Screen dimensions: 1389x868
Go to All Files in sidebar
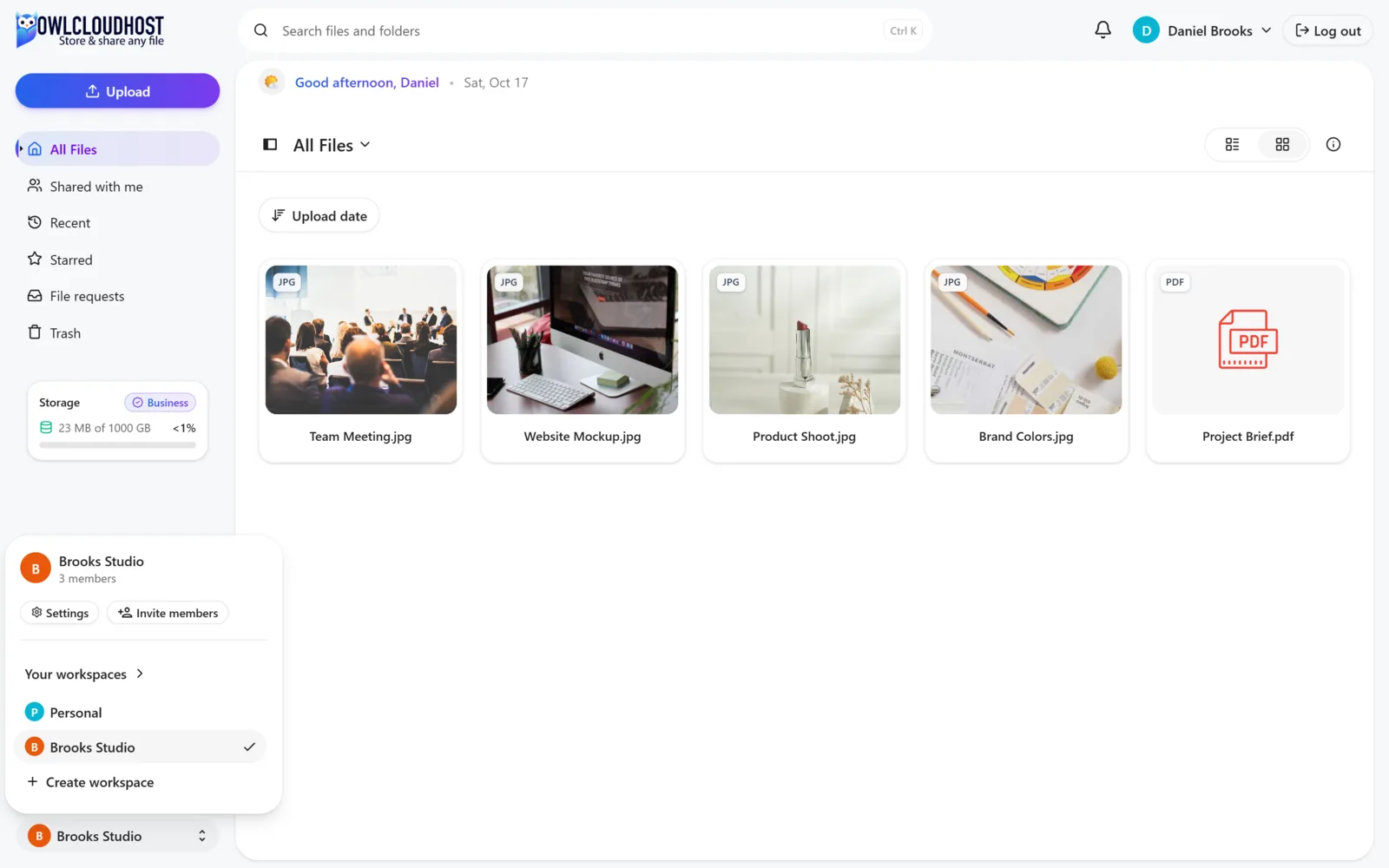pyautogui.click(x=117, y=149)
